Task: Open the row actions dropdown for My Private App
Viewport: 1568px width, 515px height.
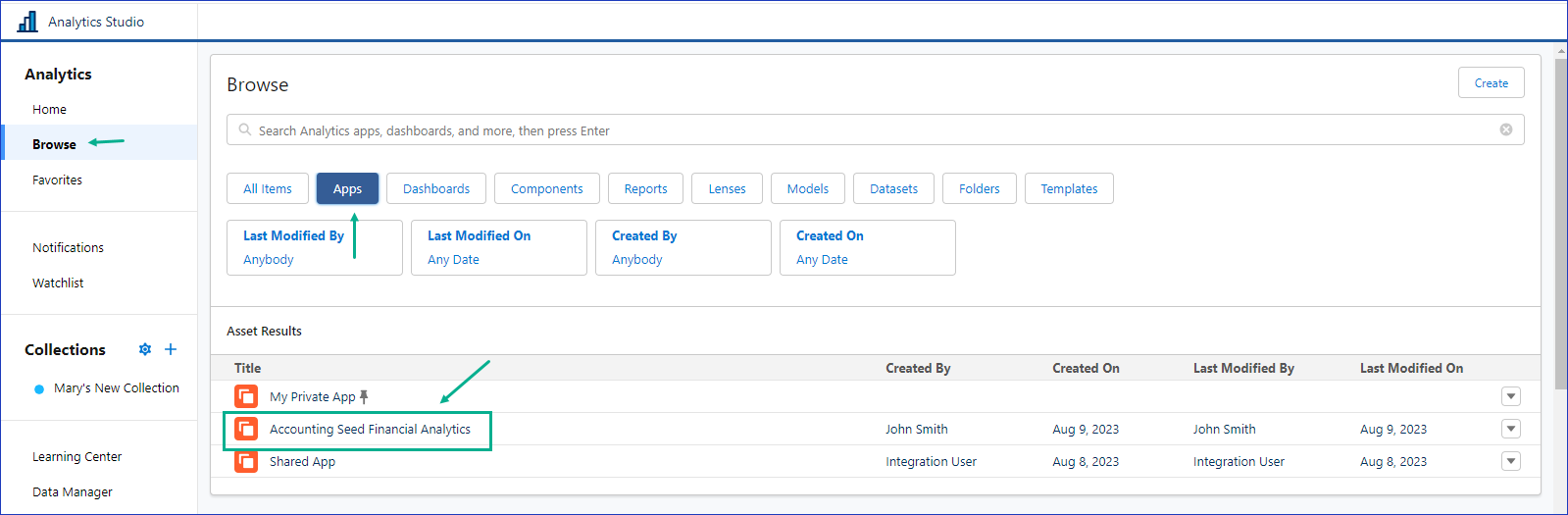Action: pyautogui.click(x=1511, y=396)
